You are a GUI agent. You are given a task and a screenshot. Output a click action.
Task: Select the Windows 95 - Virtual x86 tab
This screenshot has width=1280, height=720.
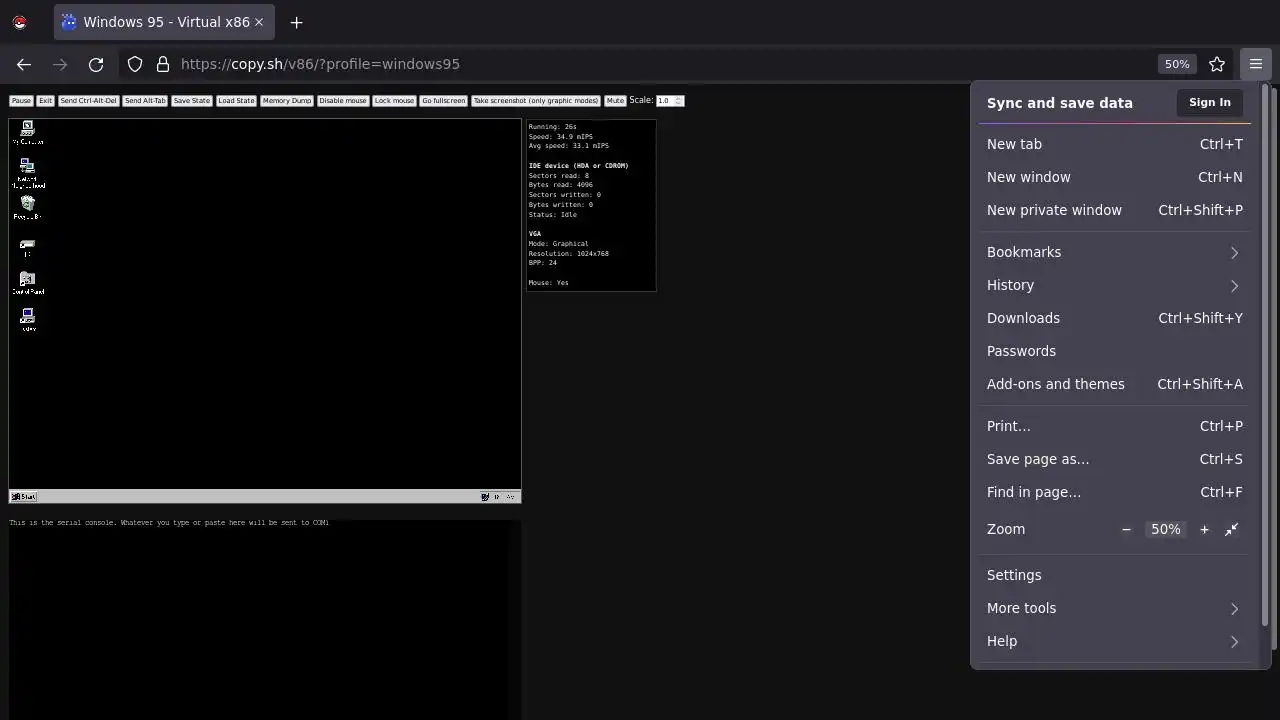164,22
